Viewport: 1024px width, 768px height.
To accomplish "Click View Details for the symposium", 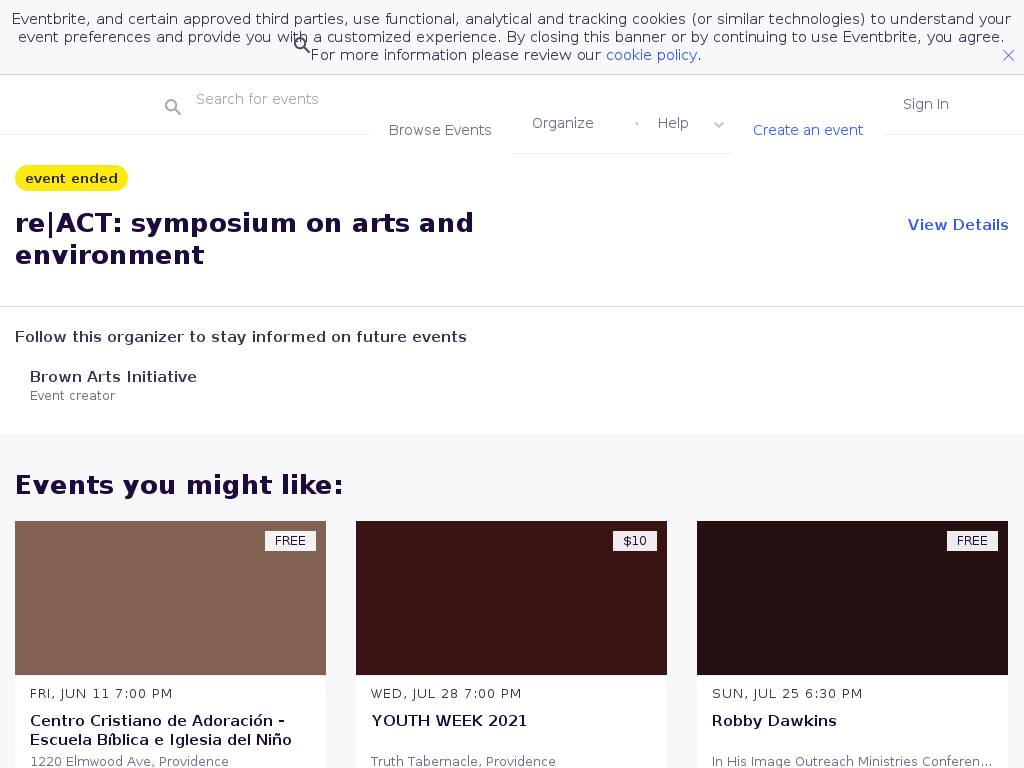I will pyautogui.click(x=957, y=225).
